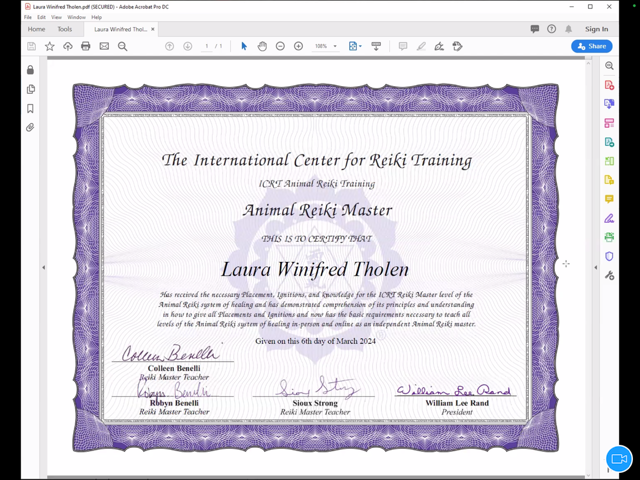Click the Print file icon
The image size is (640, 480).
85,46
